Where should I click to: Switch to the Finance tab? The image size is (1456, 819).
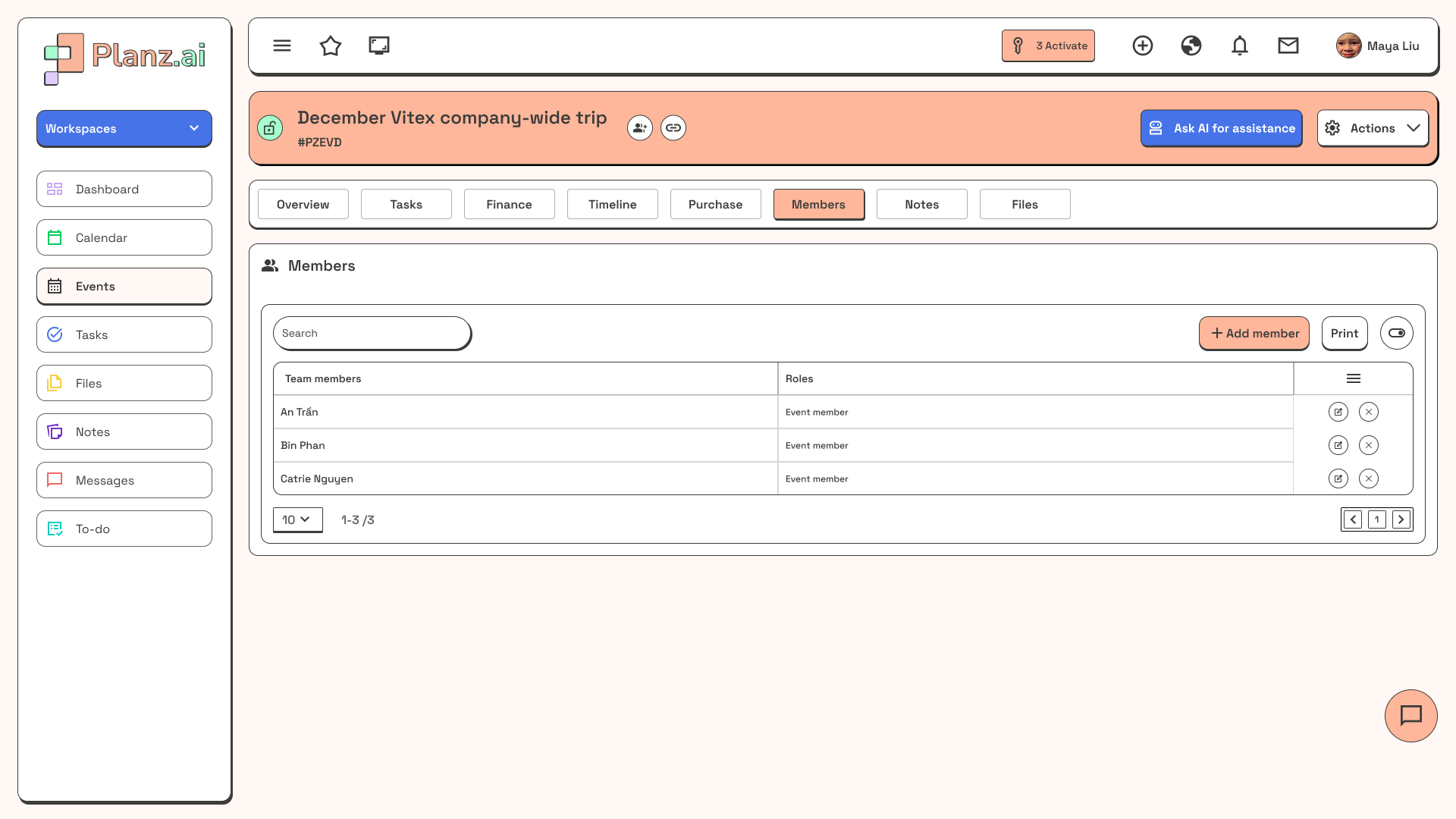click(509, 204)
